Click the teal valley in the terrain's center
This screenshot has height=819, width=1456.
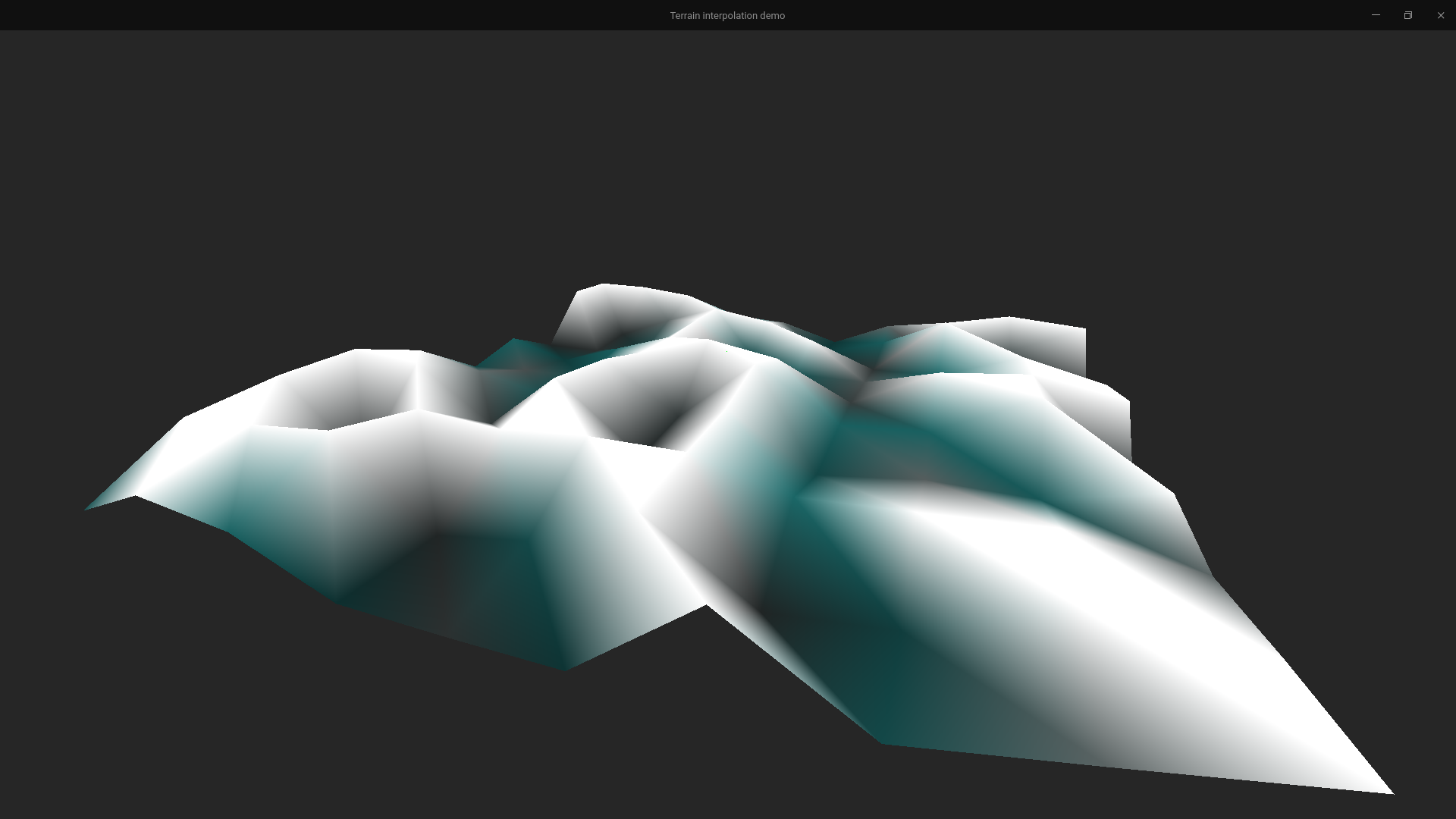[x=857, y=440]
